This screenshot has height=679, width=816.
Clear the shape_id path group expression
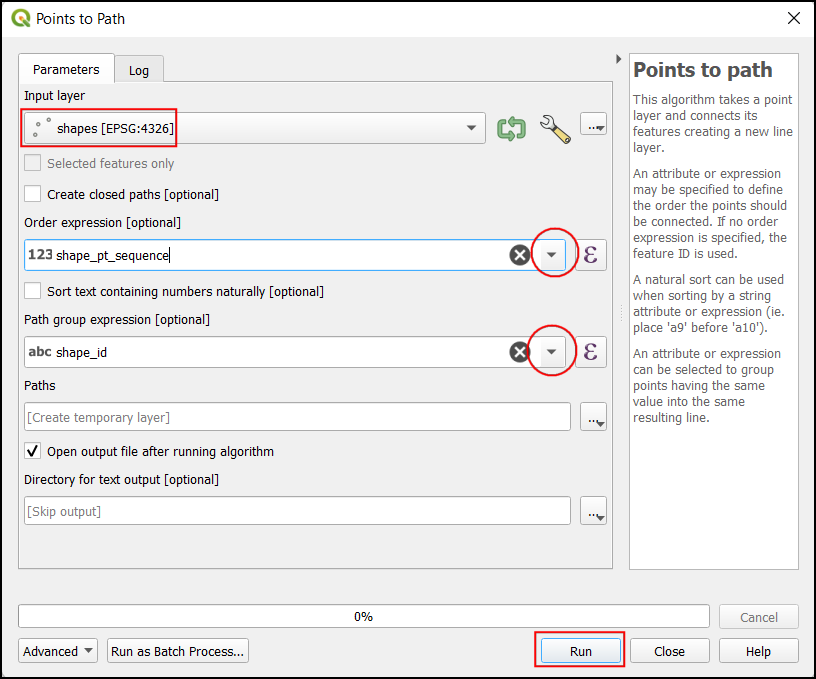click(x=520, y=351)
